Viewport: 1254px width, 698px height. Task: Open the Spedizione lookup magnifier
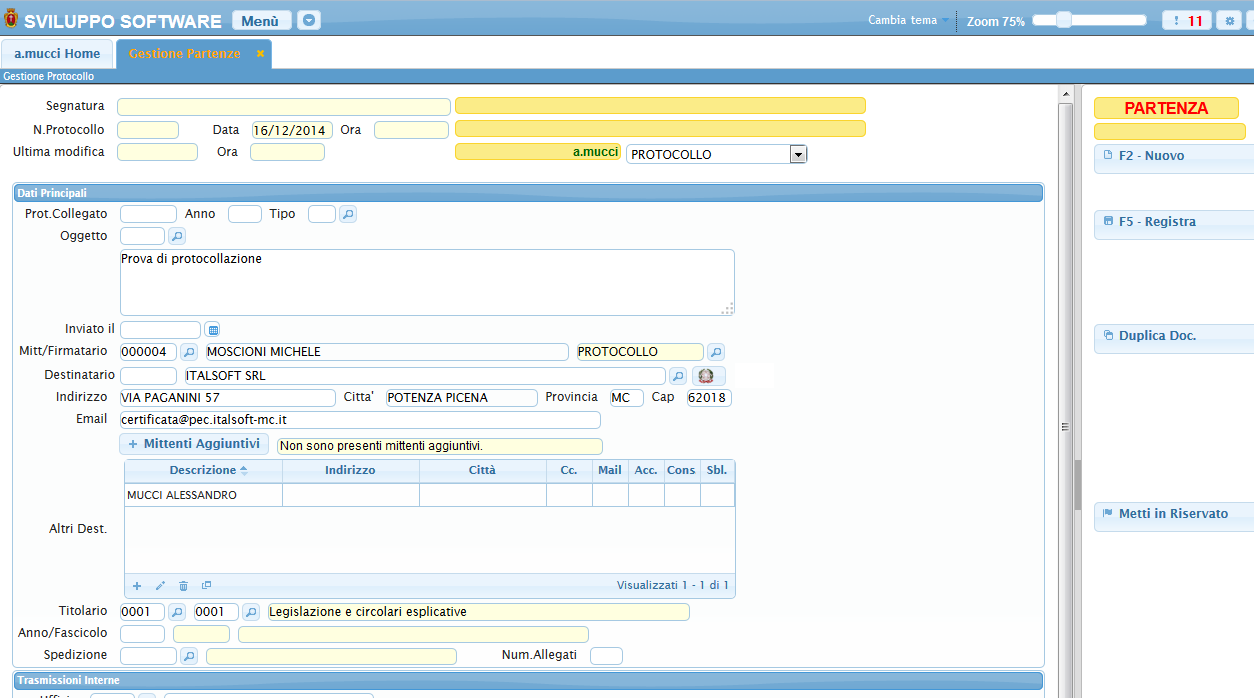189,656
